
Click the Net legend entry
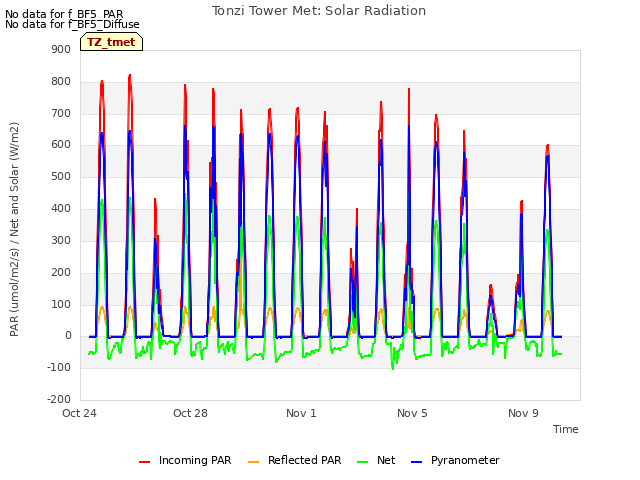[x=376, y=460]
